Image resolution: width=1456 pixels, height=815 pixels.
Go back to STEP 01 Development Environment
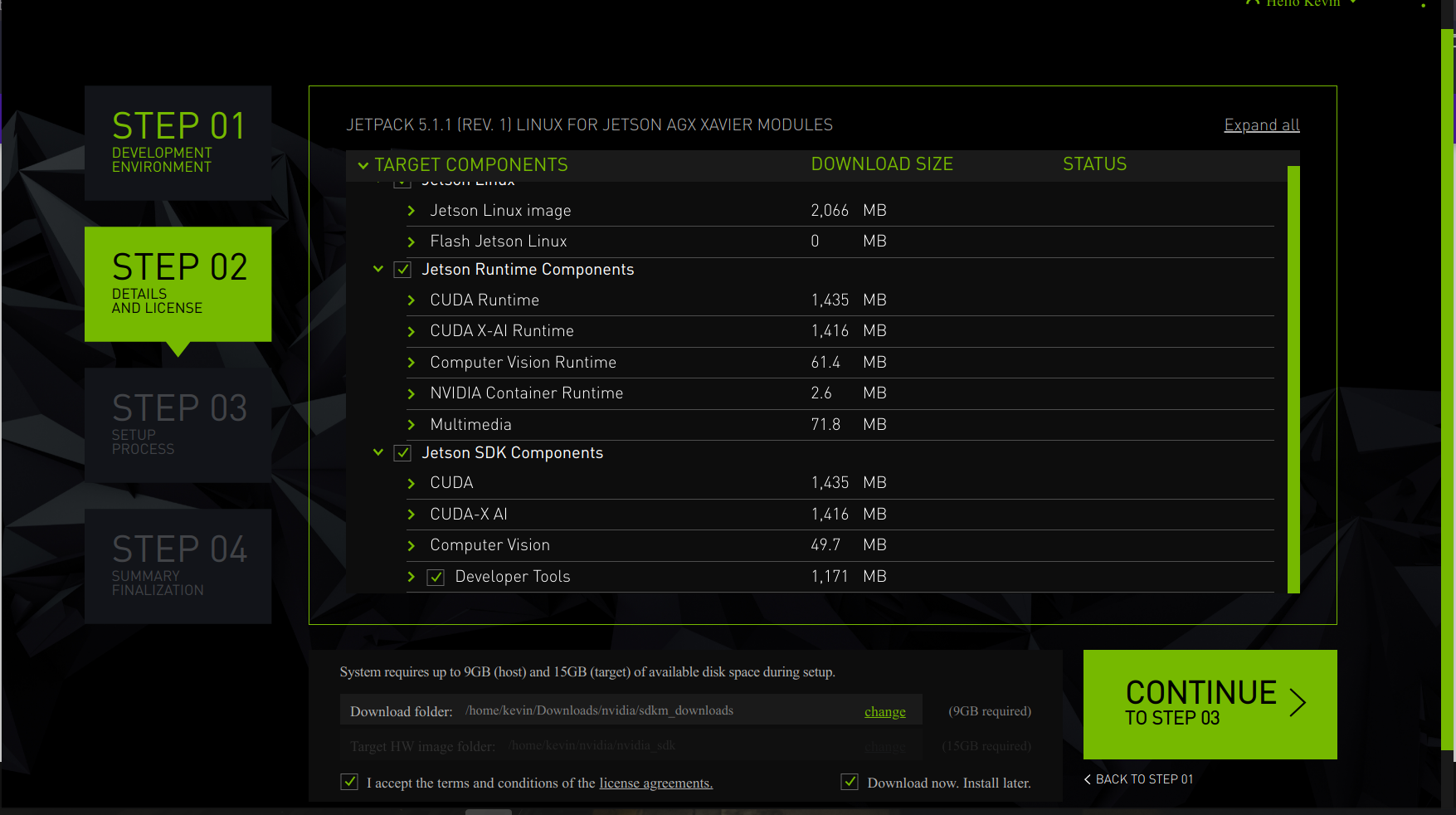pyautogui.click(x=178, y=141)
